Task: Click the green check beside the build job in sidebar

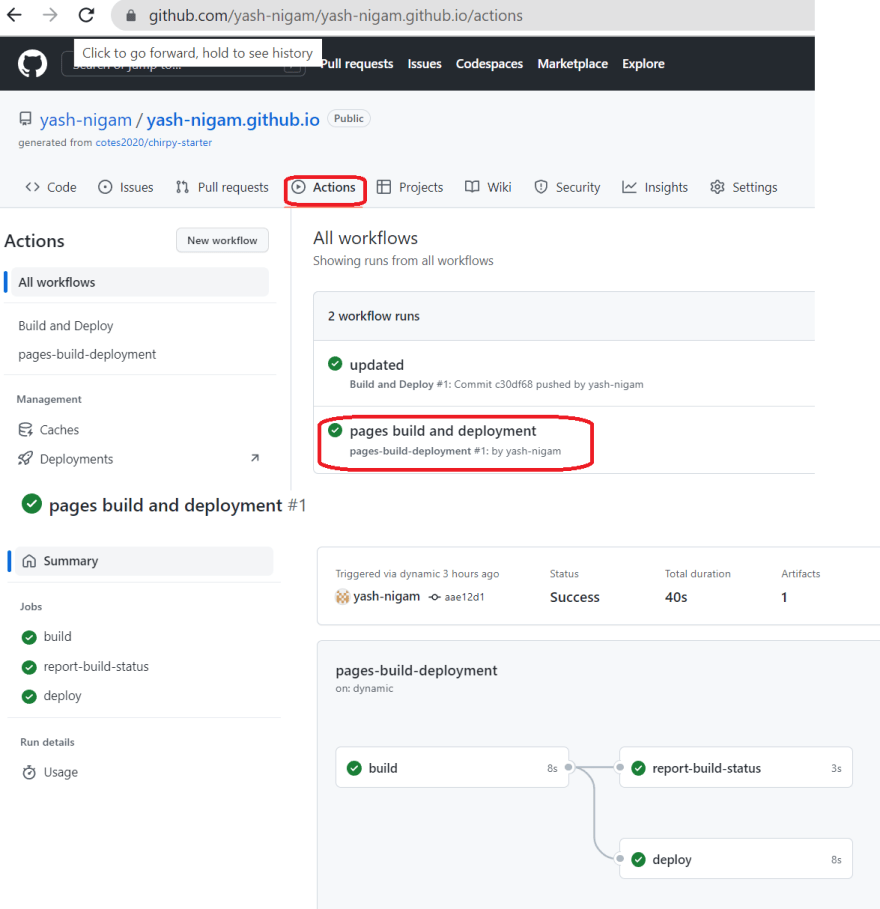Action: [x=29, y=637]
